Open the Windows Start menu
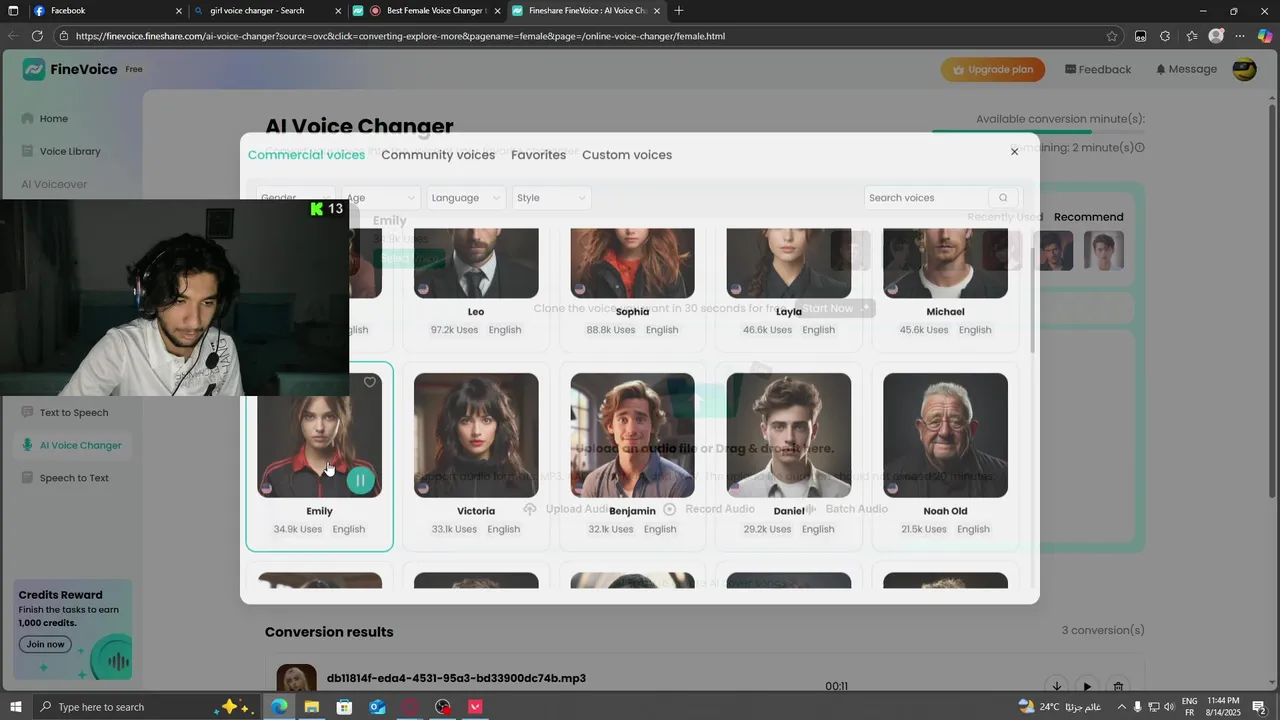Viewport: 1280px width, 720px height. pyautogui.click(x=15, y=707)
